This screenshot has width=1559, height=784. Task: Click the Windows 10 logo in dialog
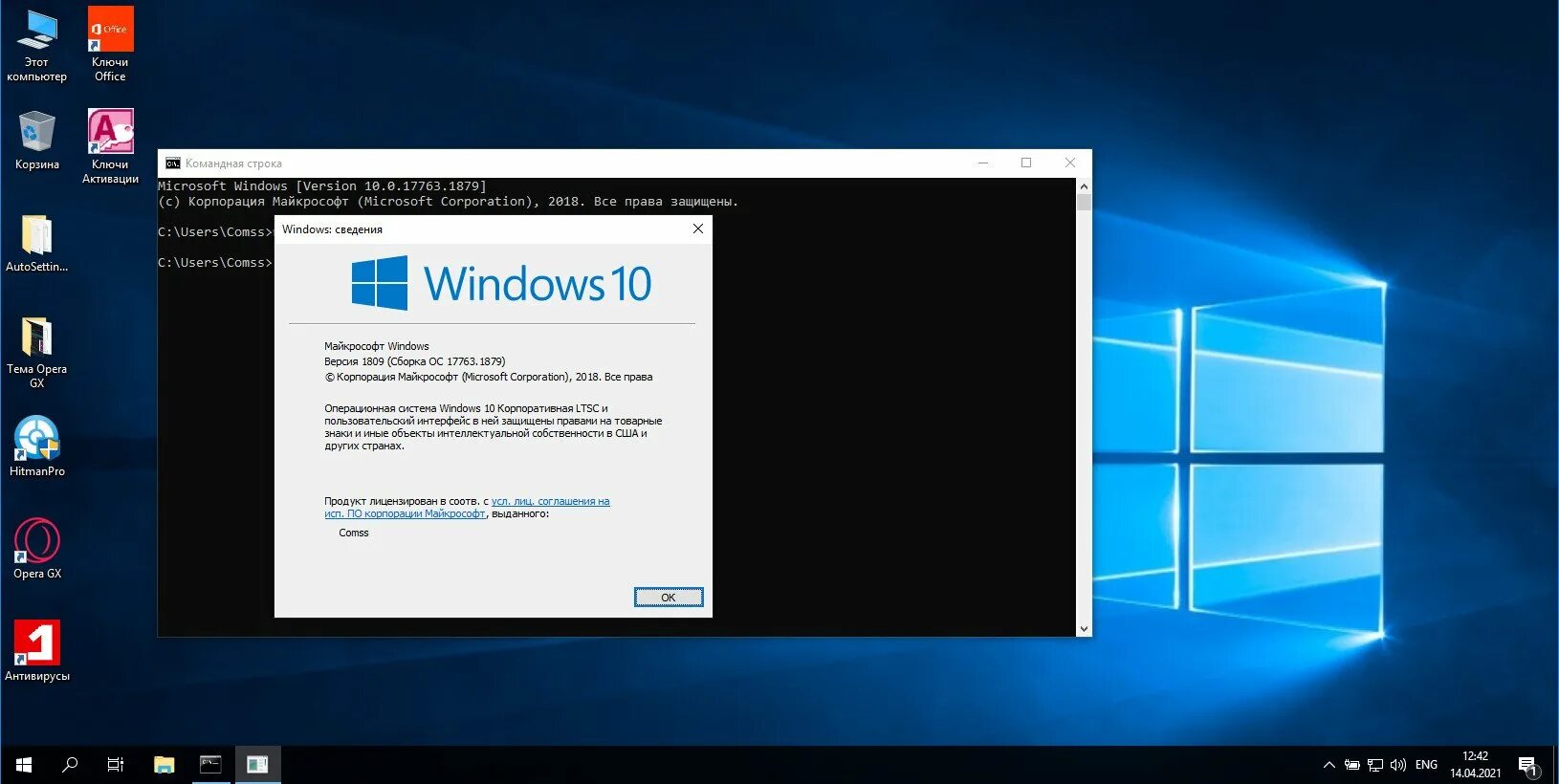coord(501,283)
